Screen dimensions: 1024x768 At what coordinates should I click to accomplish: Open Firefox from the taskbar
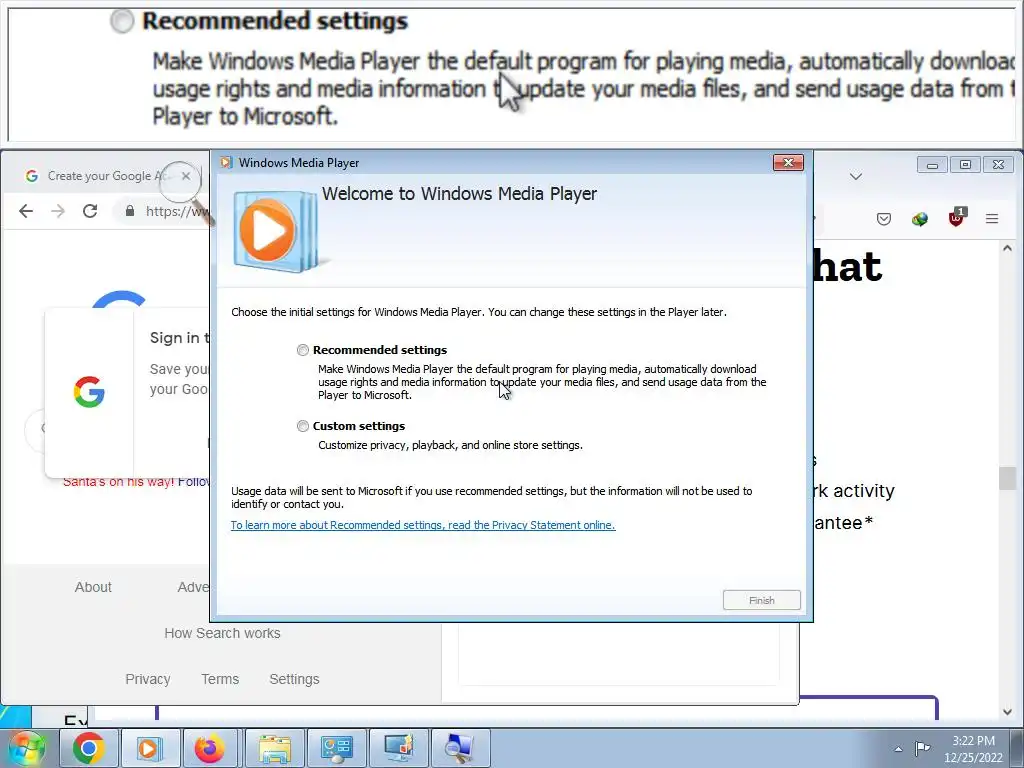(210, 748)
